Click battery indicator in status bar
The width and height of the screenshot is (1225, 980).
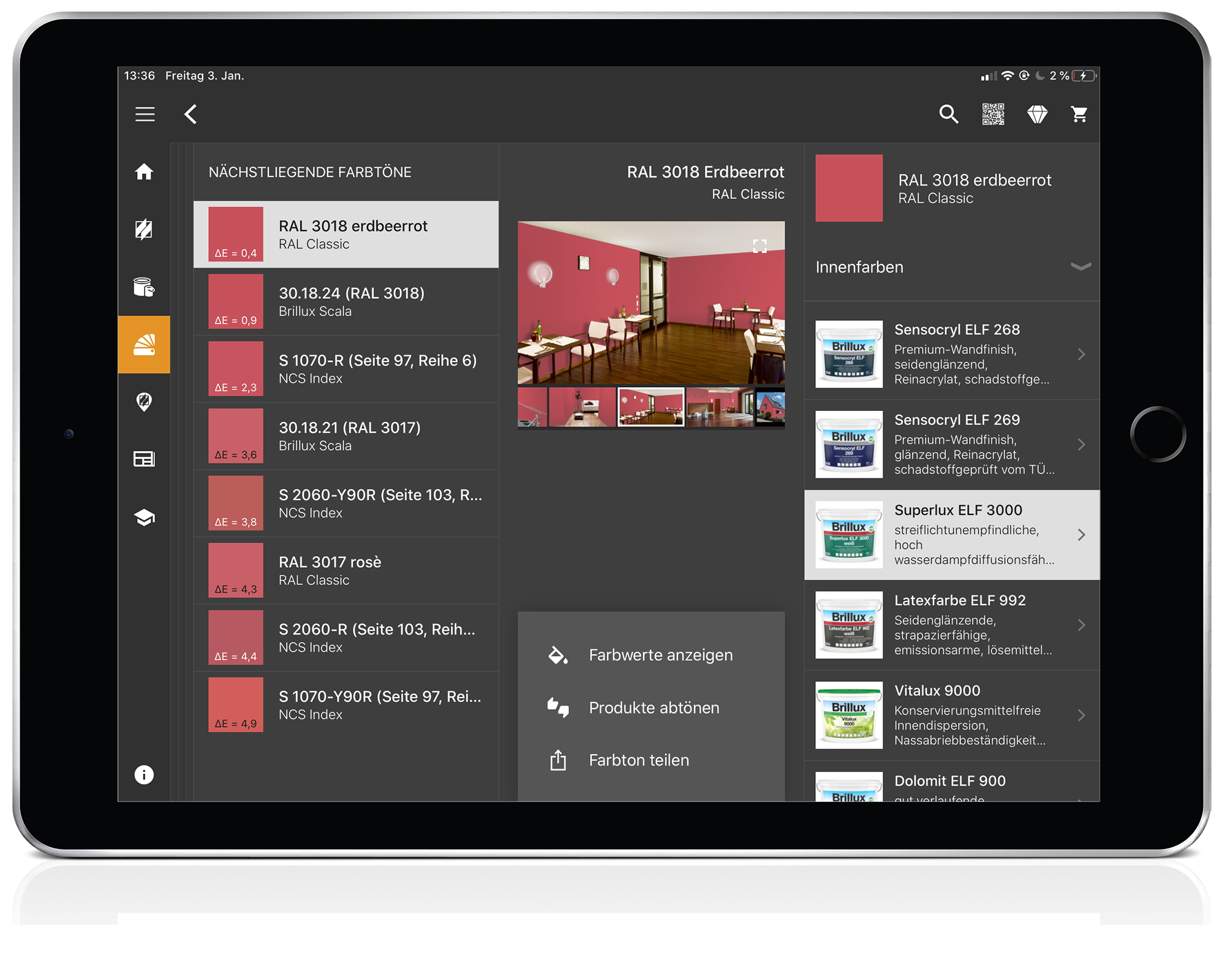1084,76
